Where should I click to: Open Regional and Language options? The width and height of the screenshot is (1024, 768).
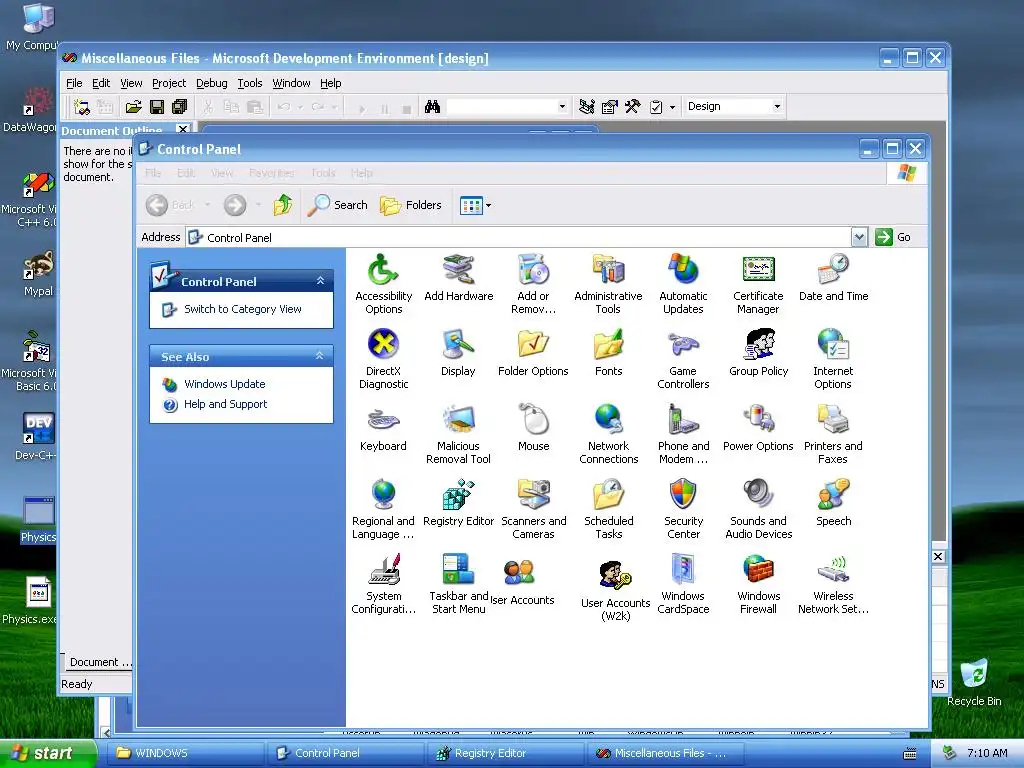[383, 510]
